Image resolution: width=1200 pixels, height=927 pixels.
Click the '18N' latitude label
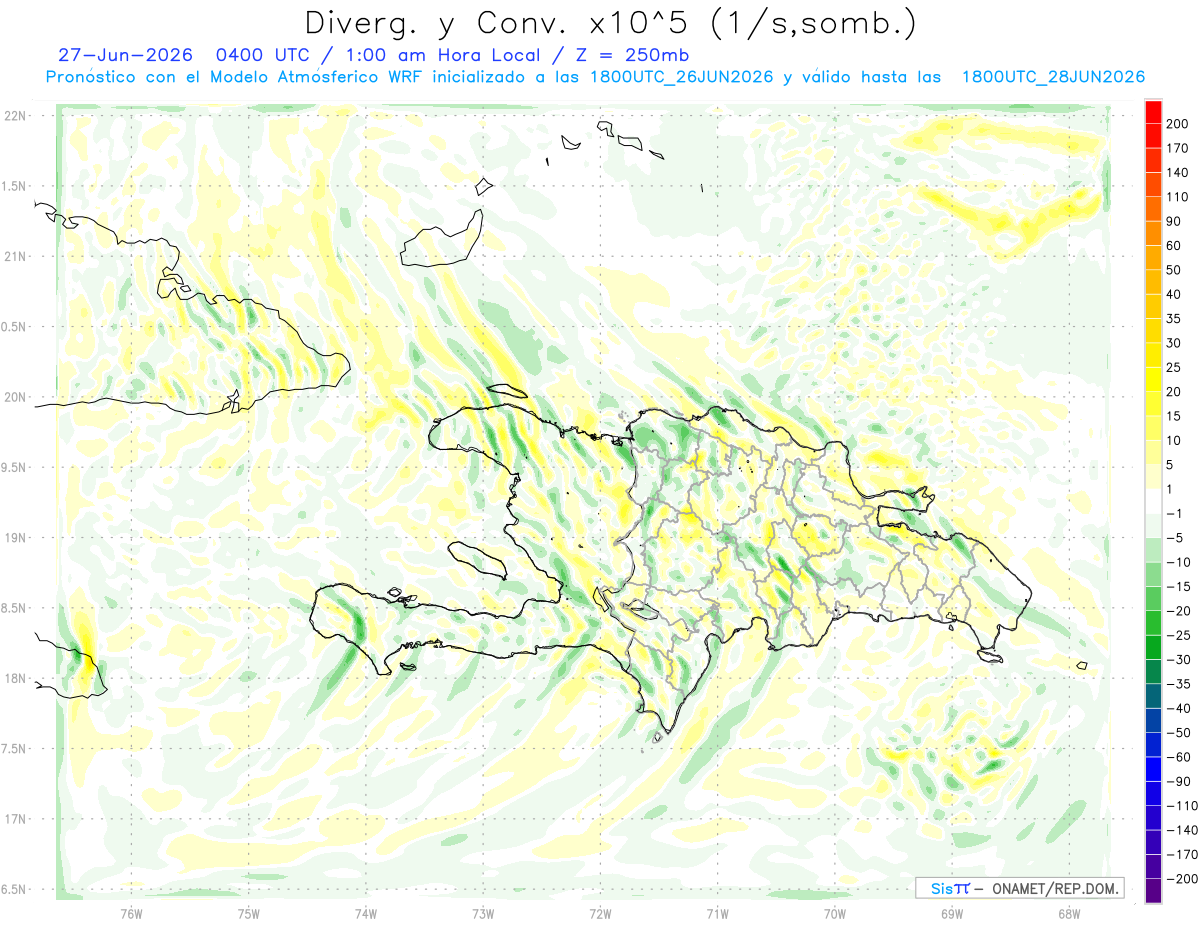pos(15,678)
